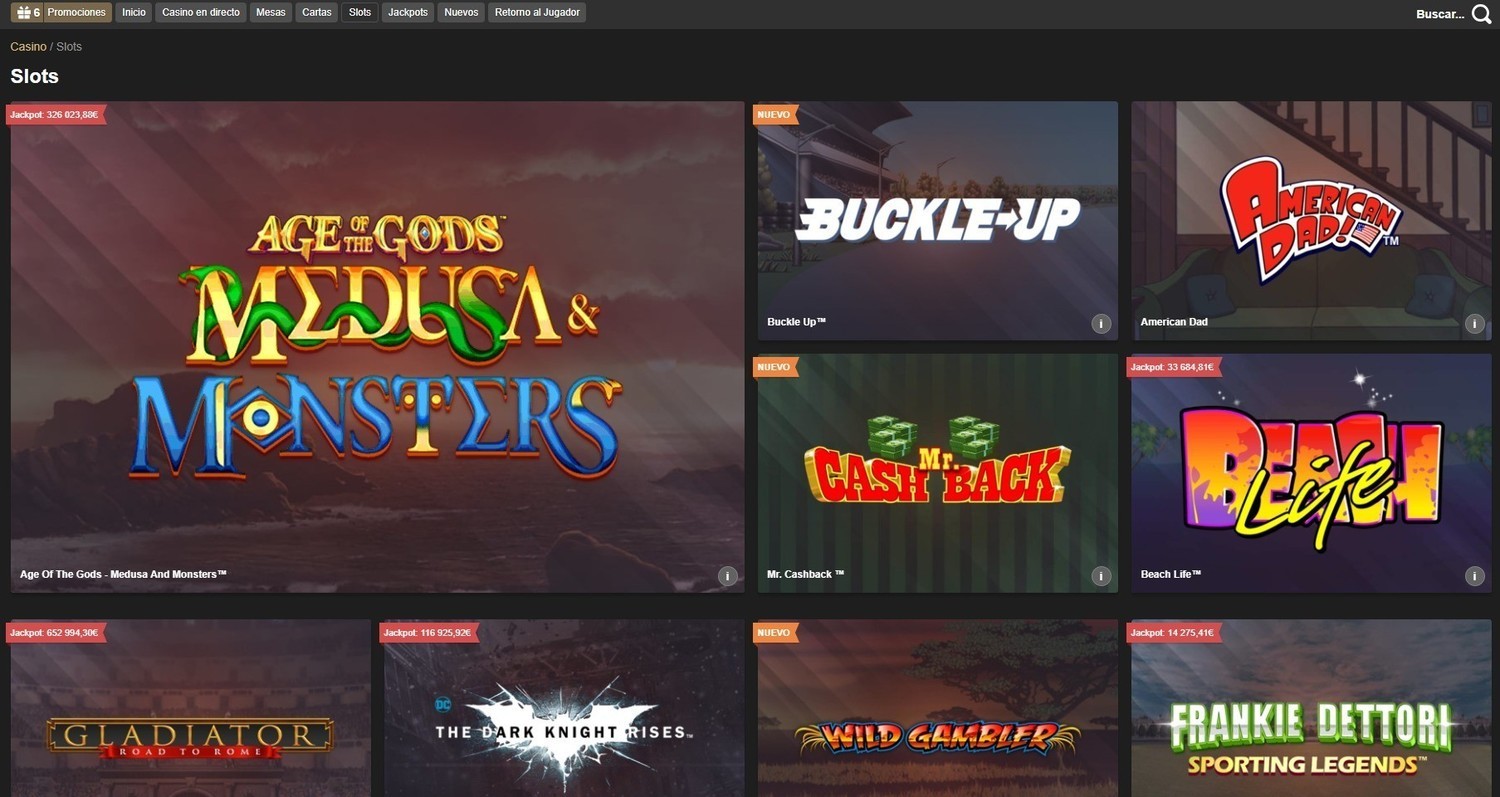Click the Jackpot 326 023,88€ badge
Screen dimensions: 1500x797
point(55,115)
